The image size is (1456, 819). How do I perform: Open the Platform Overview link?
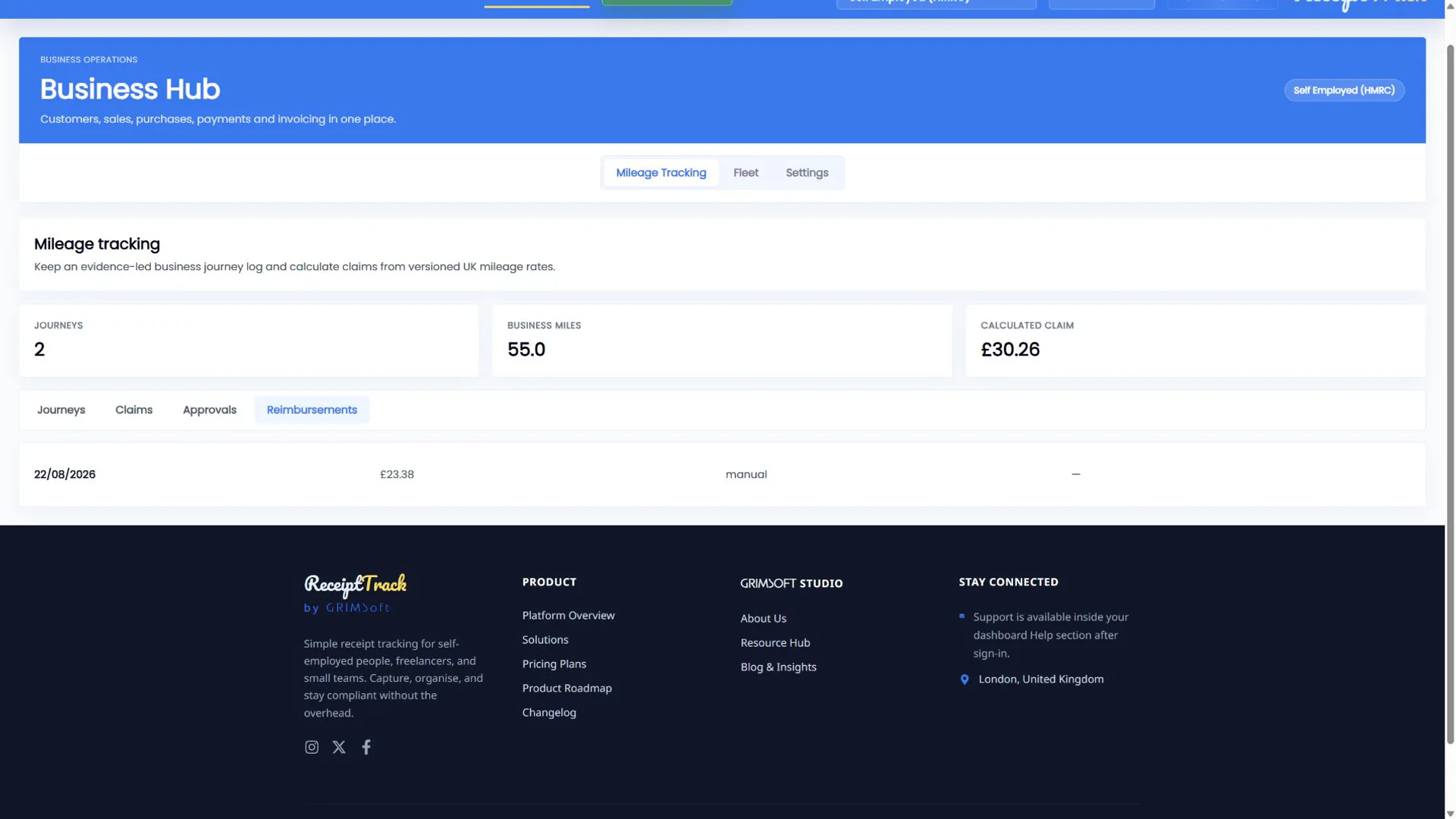point(568,615)
